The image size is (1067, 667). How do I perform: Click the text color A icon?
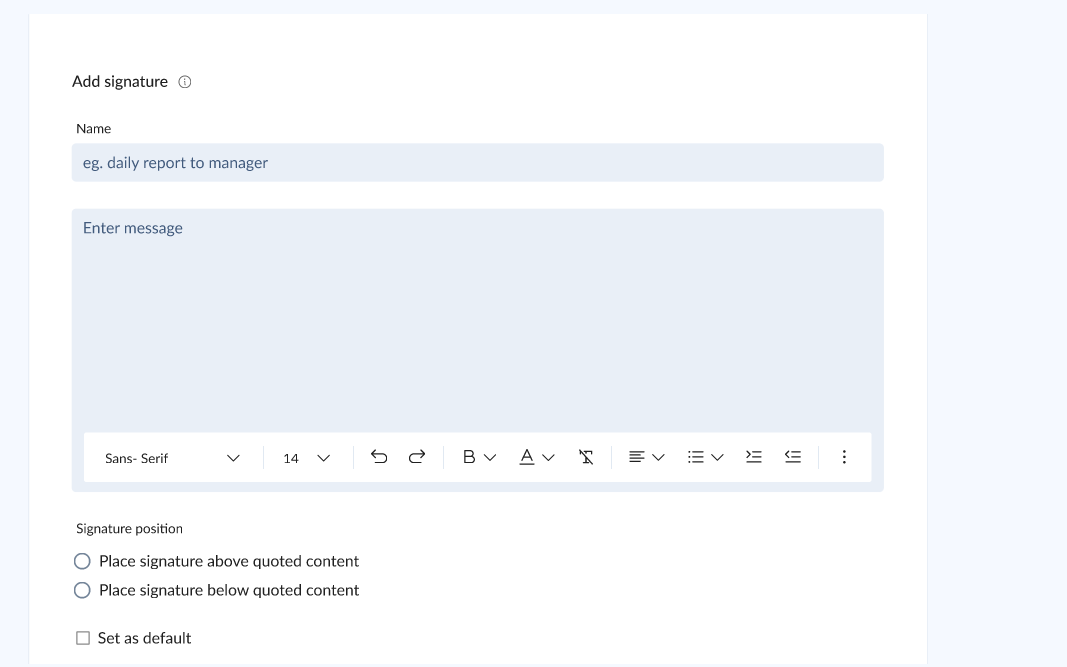tap(527, 457)
